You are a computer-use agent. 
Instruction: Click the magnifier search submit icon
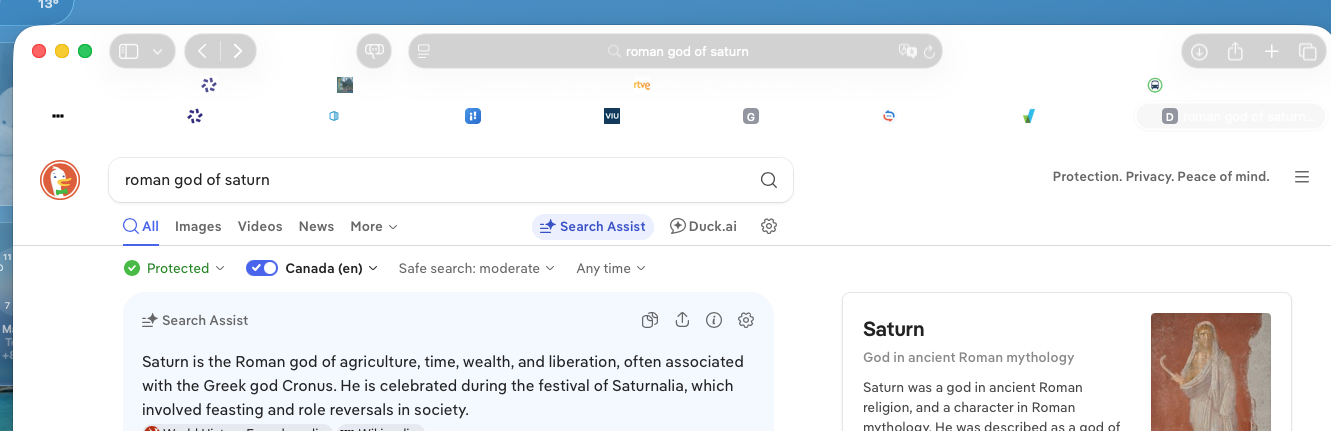768,180
